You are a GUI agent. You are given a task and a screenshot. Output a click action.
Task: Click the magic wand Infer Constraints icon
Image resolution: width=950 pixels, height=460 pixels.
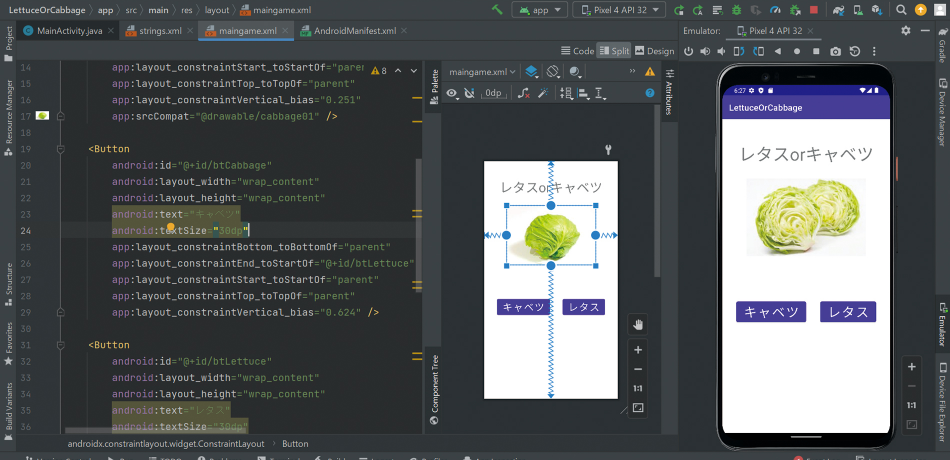tap(544, 93)
